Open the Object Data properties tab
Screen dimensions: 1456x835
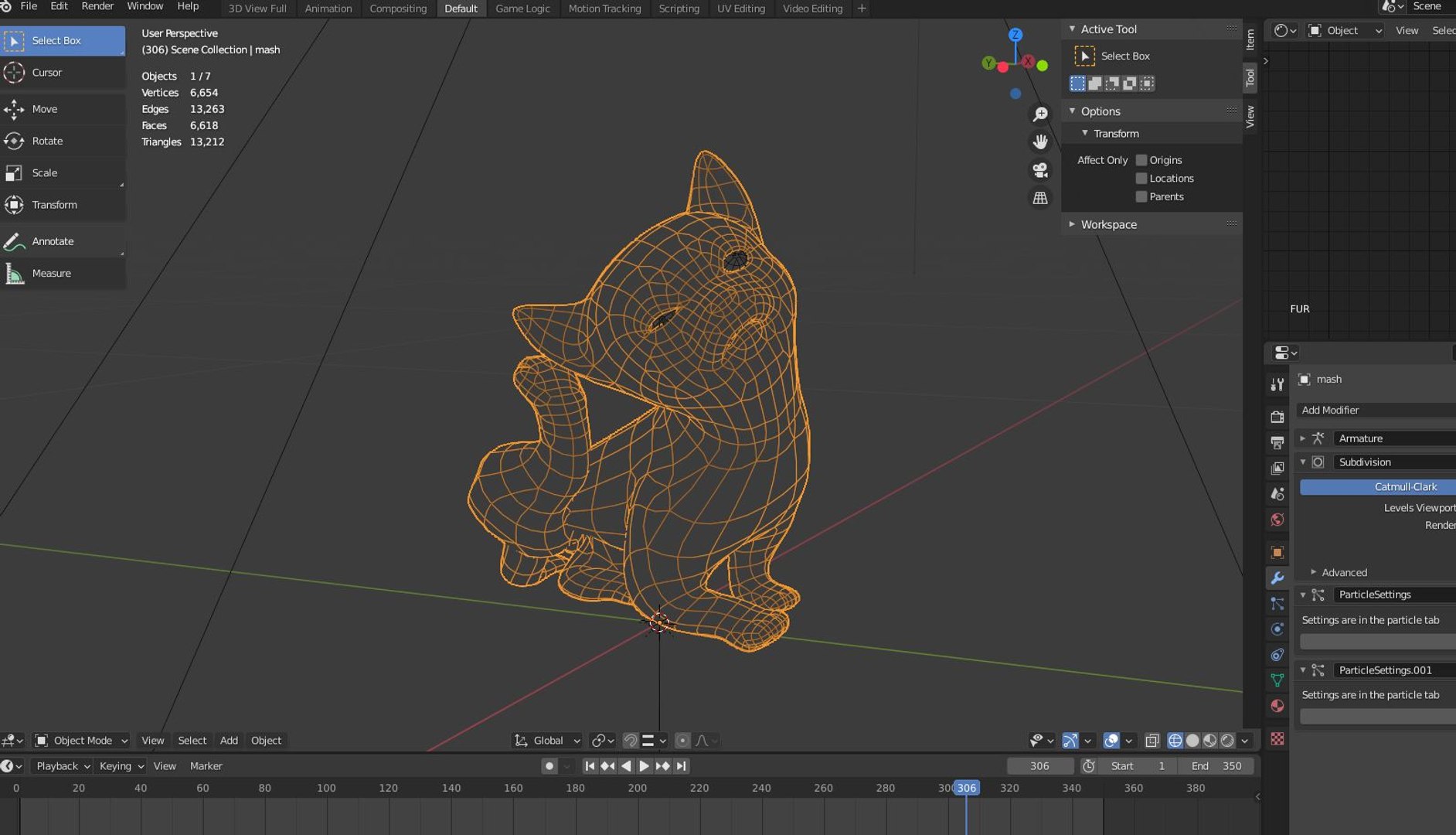coord(1277,680)
